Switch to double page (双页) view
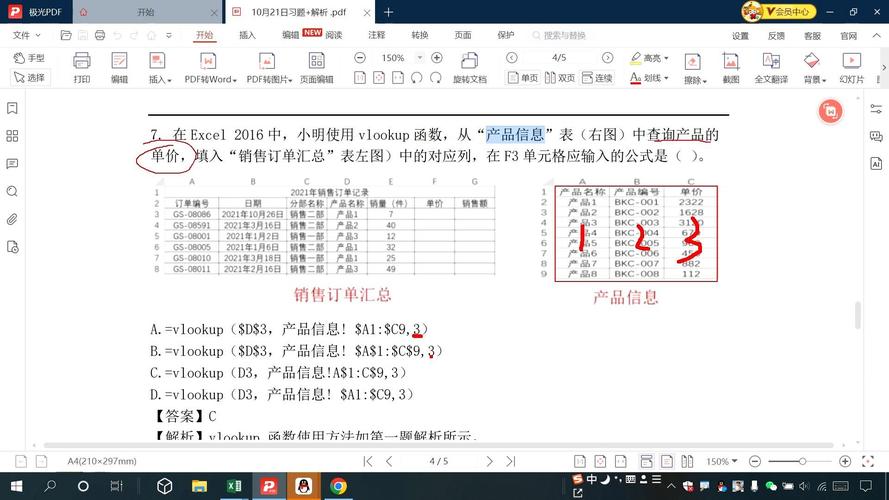 point(560,78)
